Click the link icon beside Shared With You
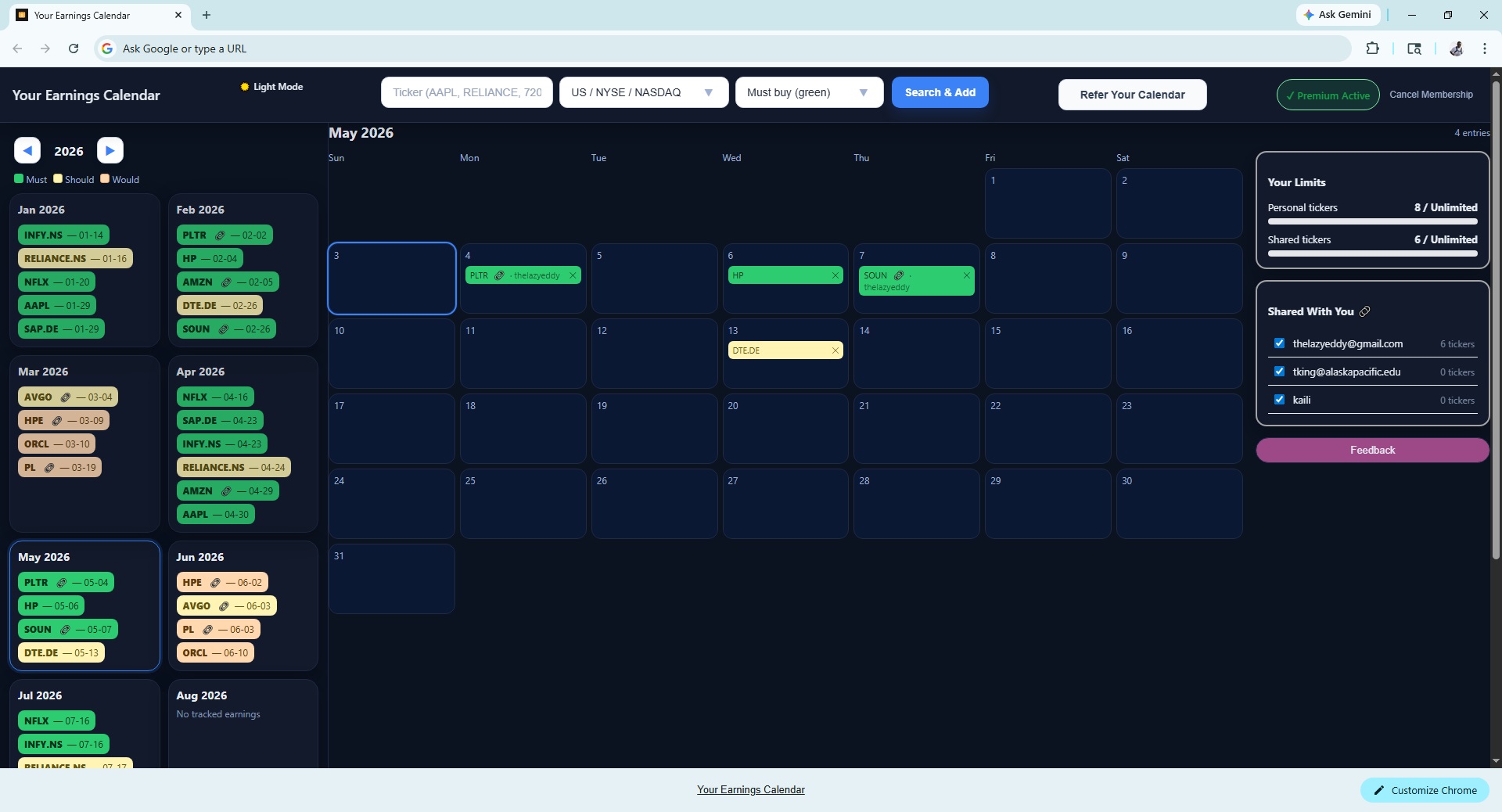This screenshot has height=812, width=1502. (x=1365, y=311)
